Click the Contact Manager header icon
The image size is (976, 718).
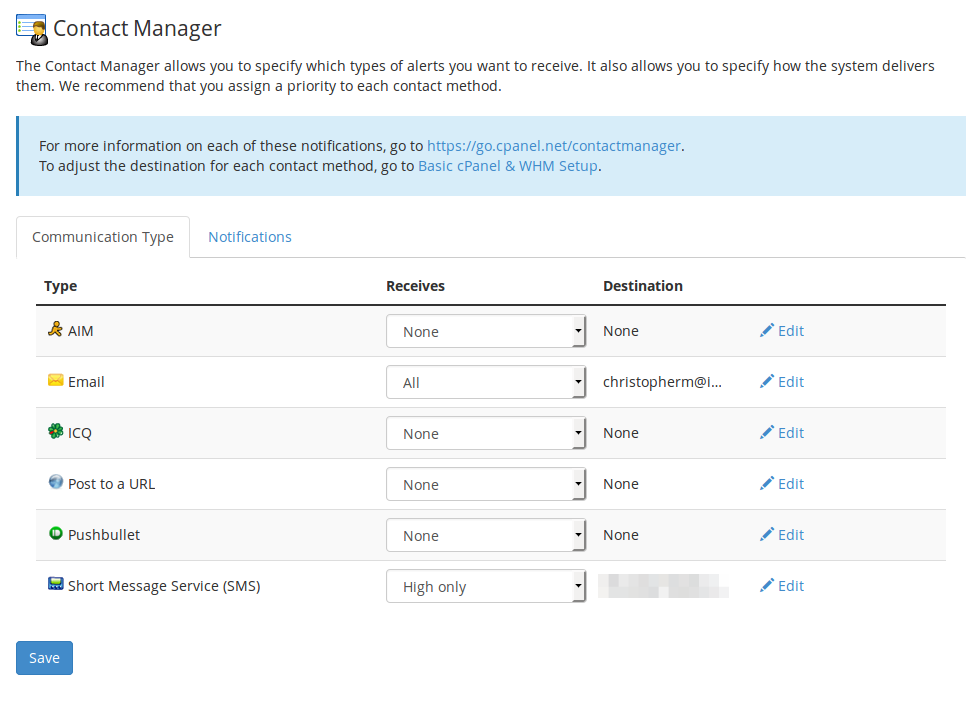[x=32, y=29]
